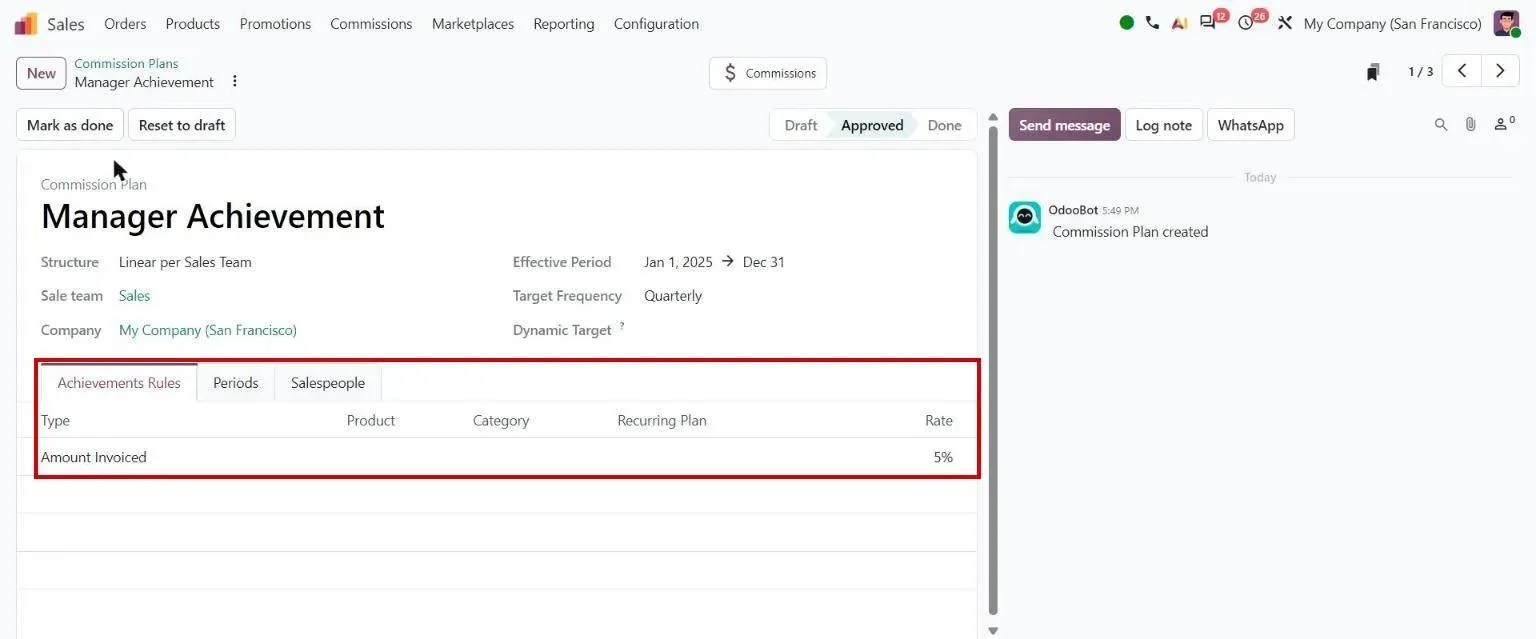This screenshot has width=1536, height=639.
Task: Go to the previous record arrow
Action: 1461,71
